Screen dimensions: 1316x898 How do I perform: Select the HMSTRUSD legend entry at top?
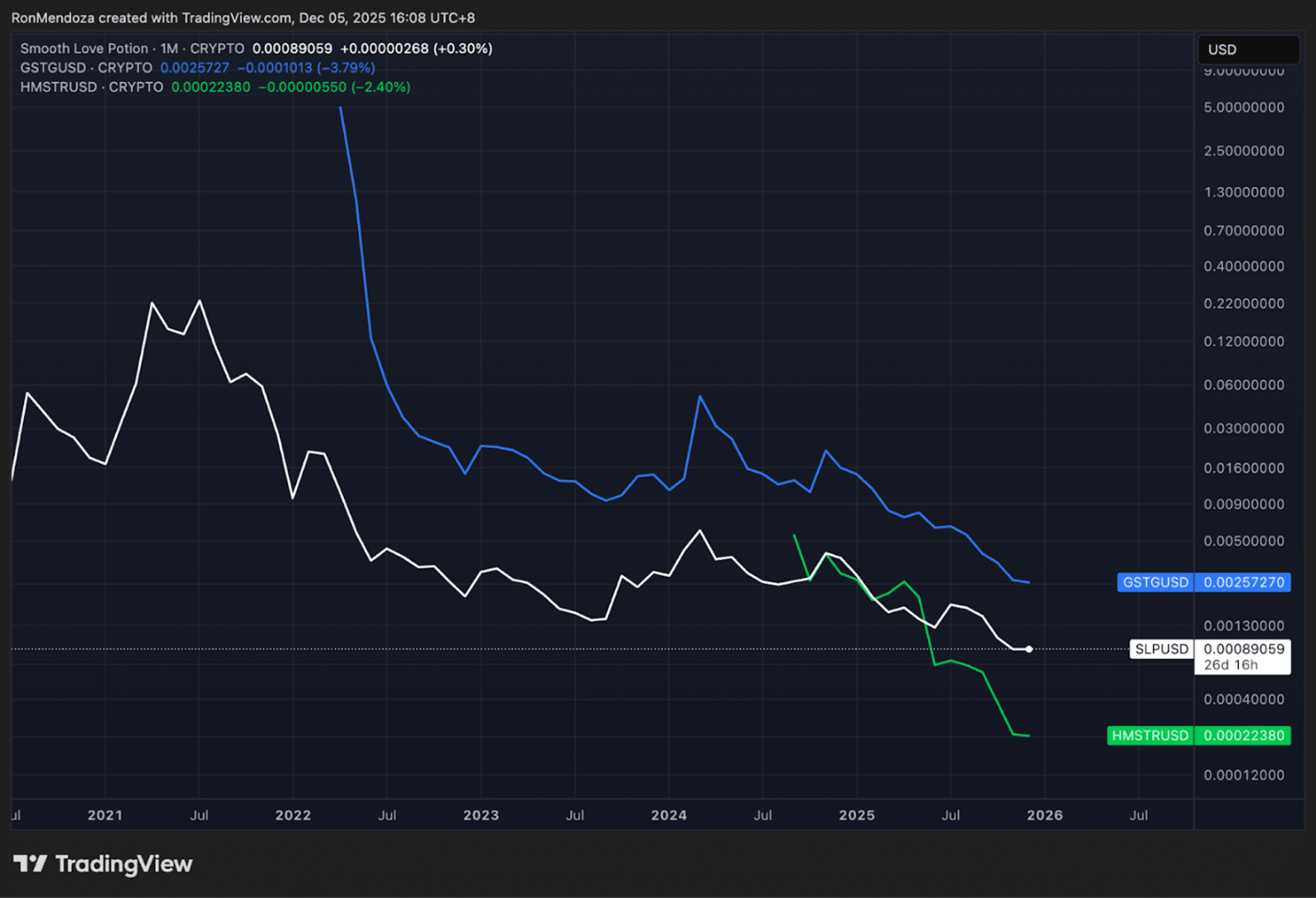(x=59, y=87)
